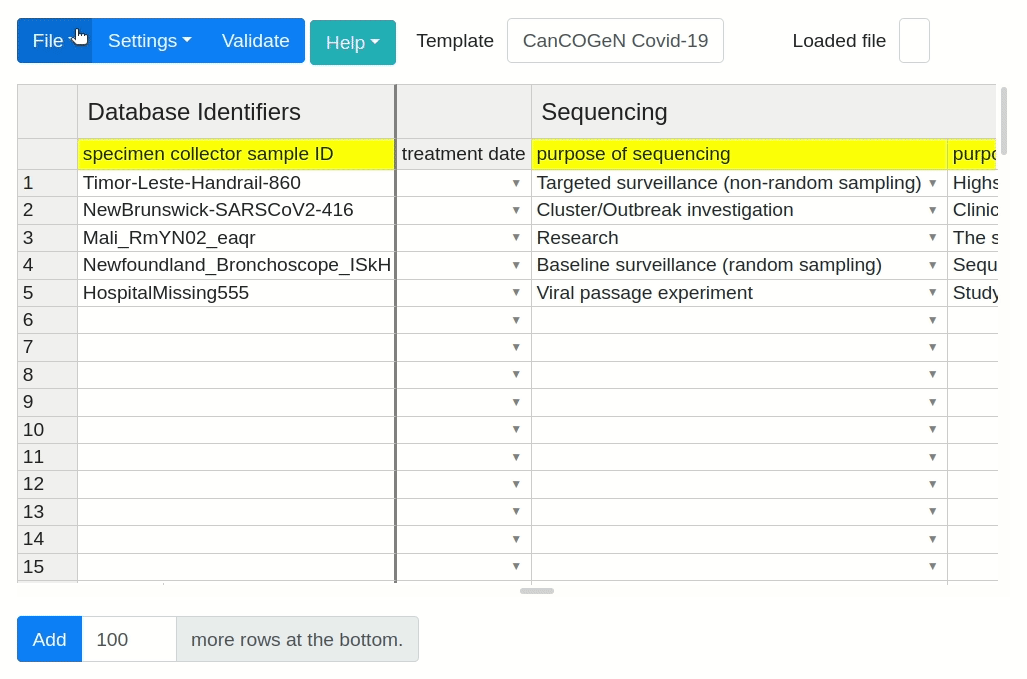Click the Validate button
1027x679 pixels.
(255, 41)
